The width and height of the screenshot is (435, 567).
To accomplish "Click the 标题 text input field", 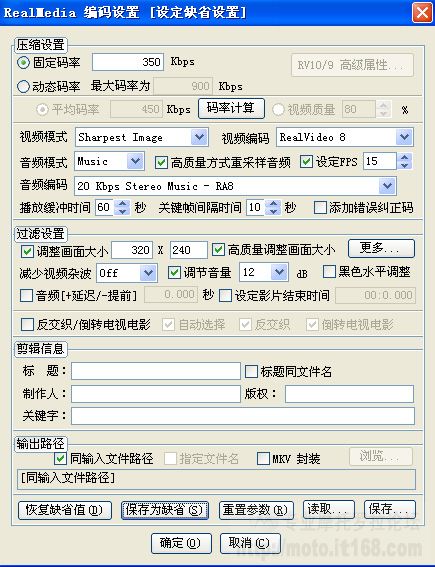I will 156,371.
